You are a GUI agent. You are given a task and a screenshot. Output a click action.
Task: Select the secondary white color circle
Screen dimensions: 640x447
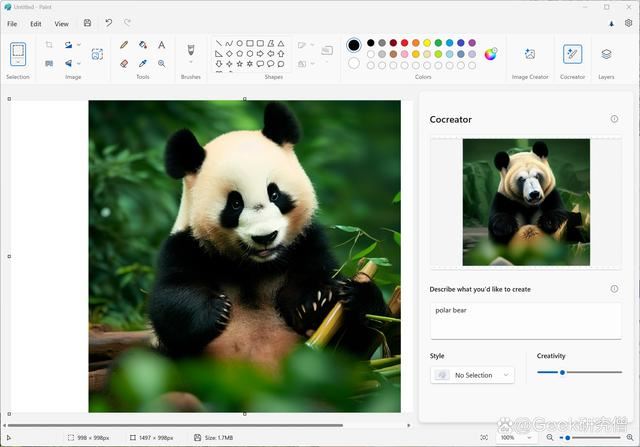click(x=353, y=63)
